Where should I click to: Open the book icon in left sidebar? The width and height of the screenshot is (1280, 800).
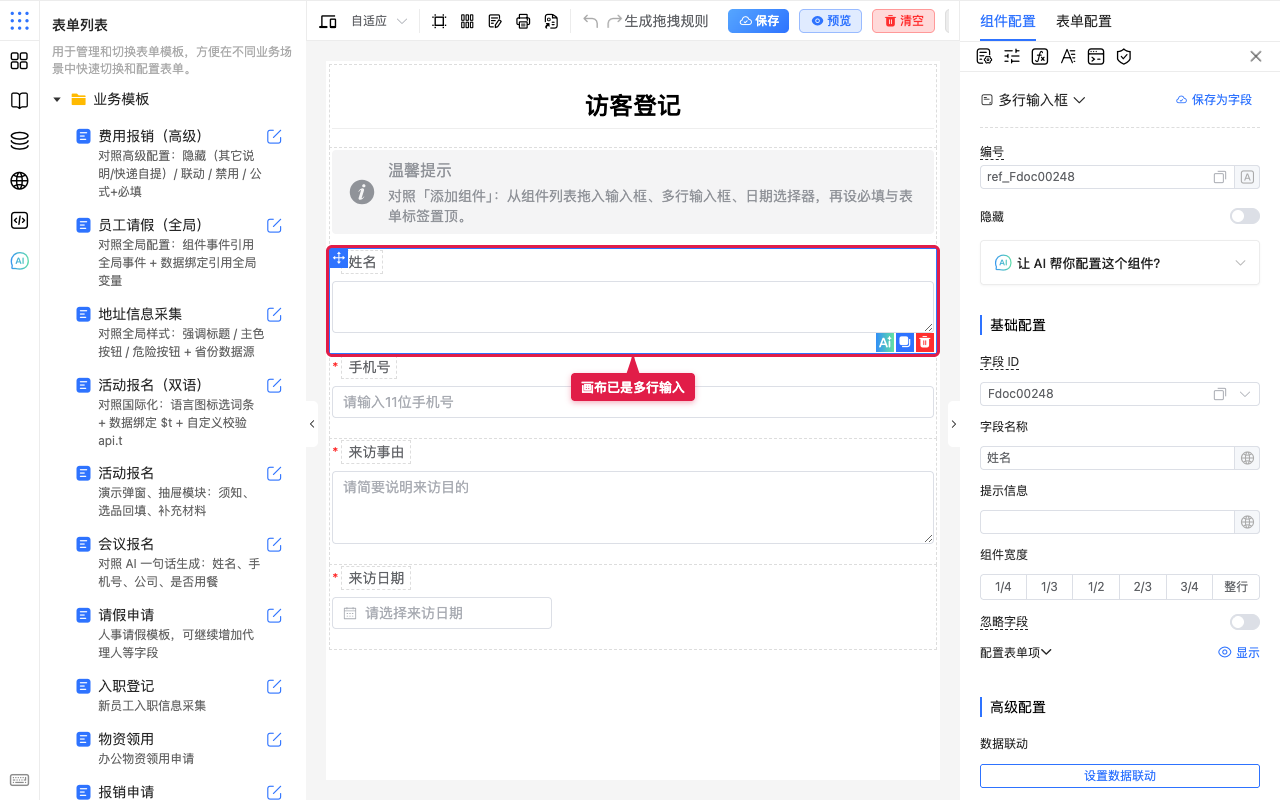pos(19,101)
